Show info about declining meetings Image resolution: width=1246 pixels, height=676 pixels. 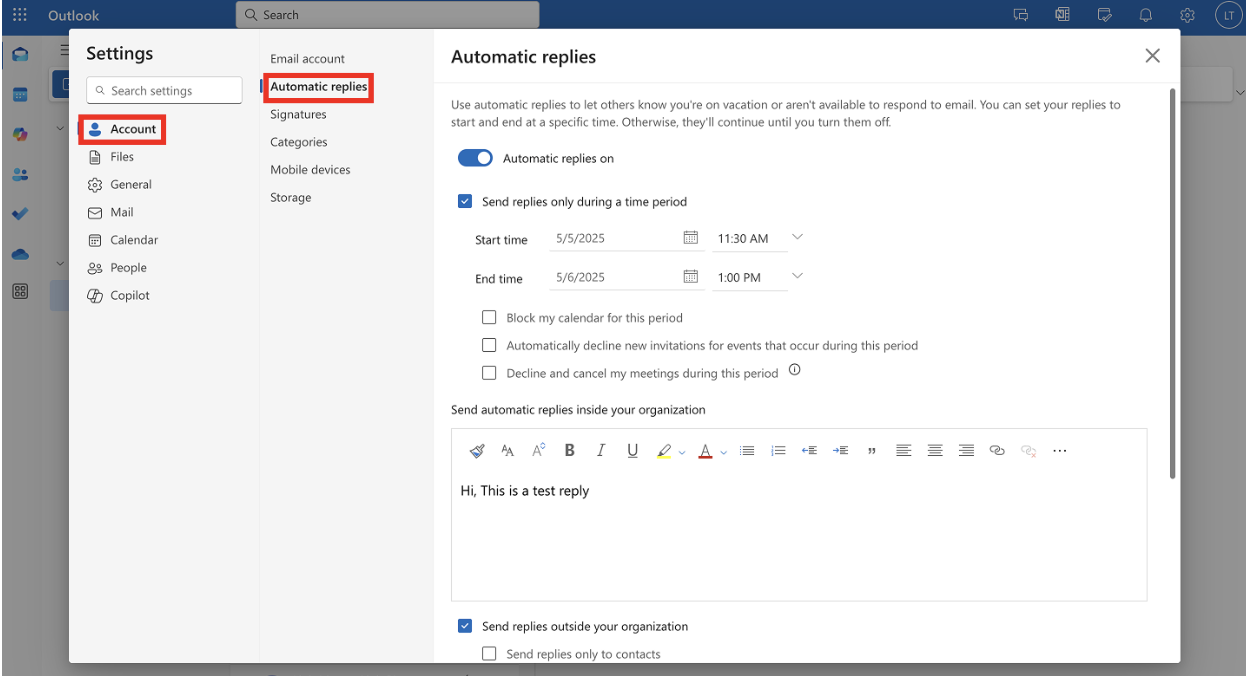tap(795, 370)
